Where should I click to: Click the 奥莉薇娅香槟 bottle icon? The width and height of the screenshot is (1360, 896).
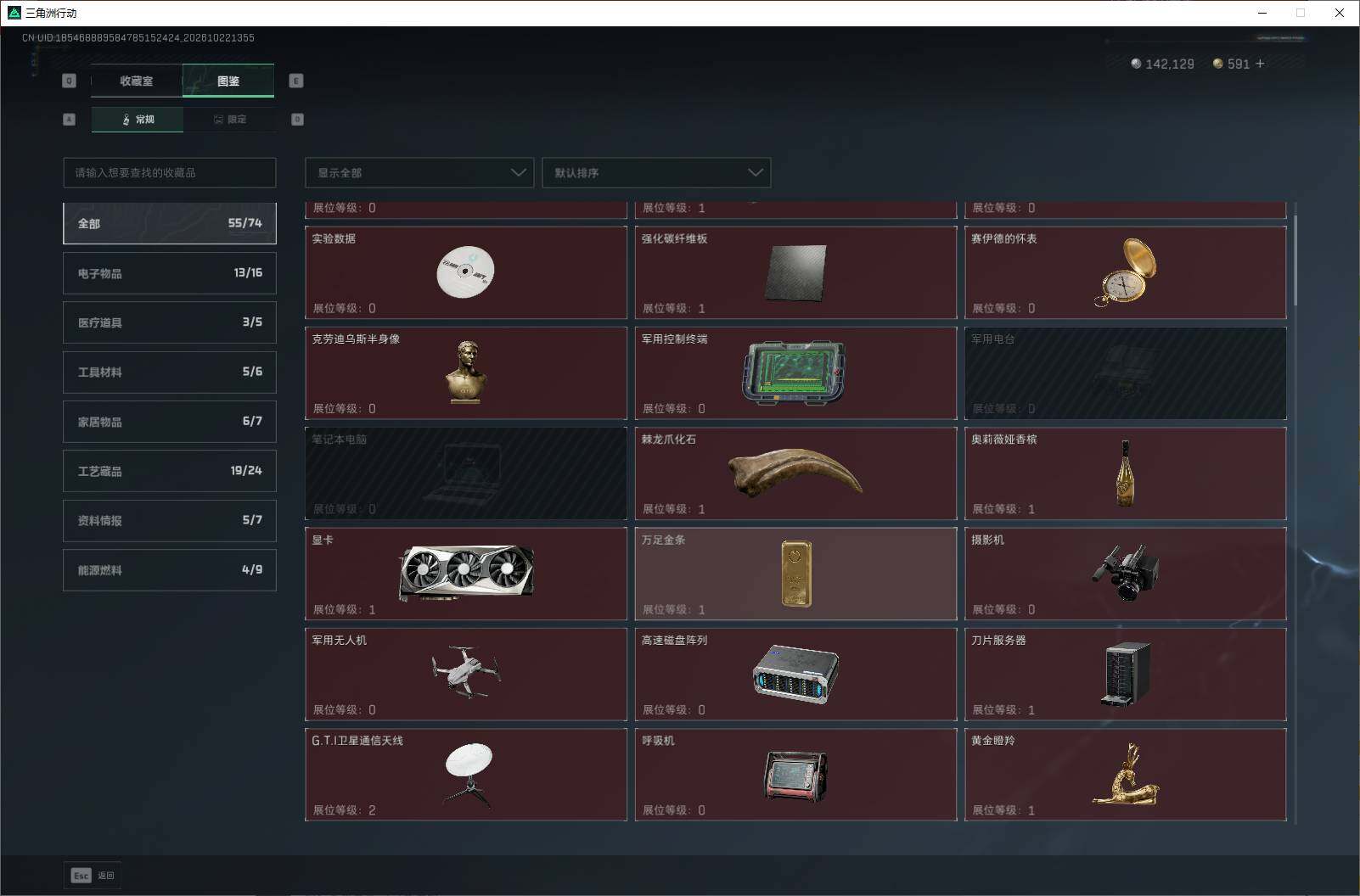tap(1125, 473)
